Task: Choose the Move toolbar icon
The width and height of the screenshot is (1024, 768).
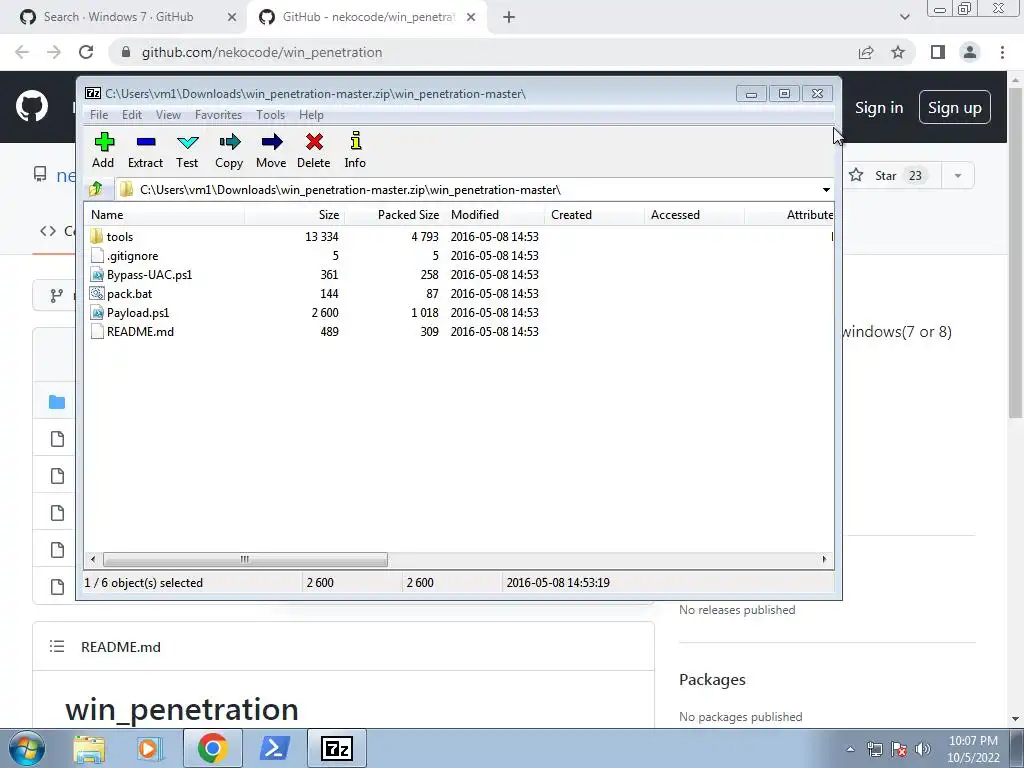Action: coord(271,151)
